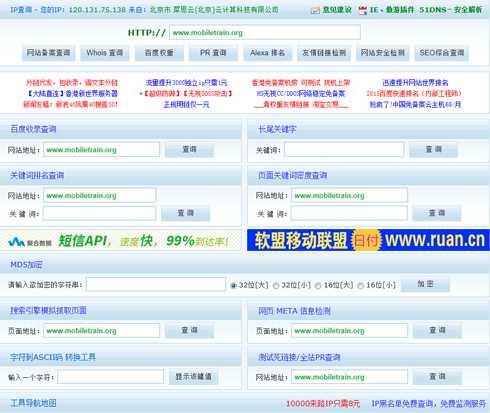This screenshot has height=413, width=490.
Task: Focus 关键词 field in 关键词排名查询
Action: click(x=100, y=213)
